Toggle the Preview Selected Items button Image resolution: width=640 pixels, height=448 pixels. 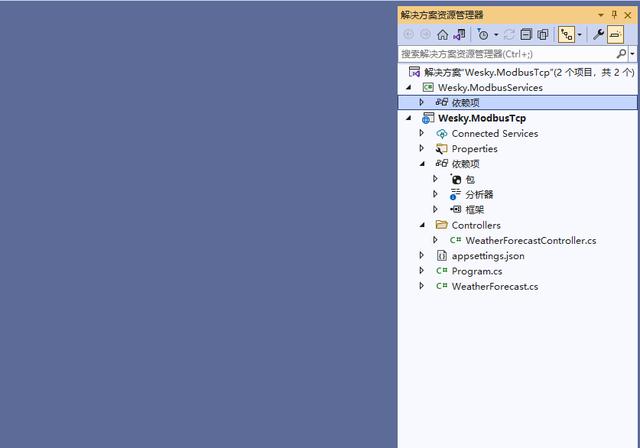[615, 35]
